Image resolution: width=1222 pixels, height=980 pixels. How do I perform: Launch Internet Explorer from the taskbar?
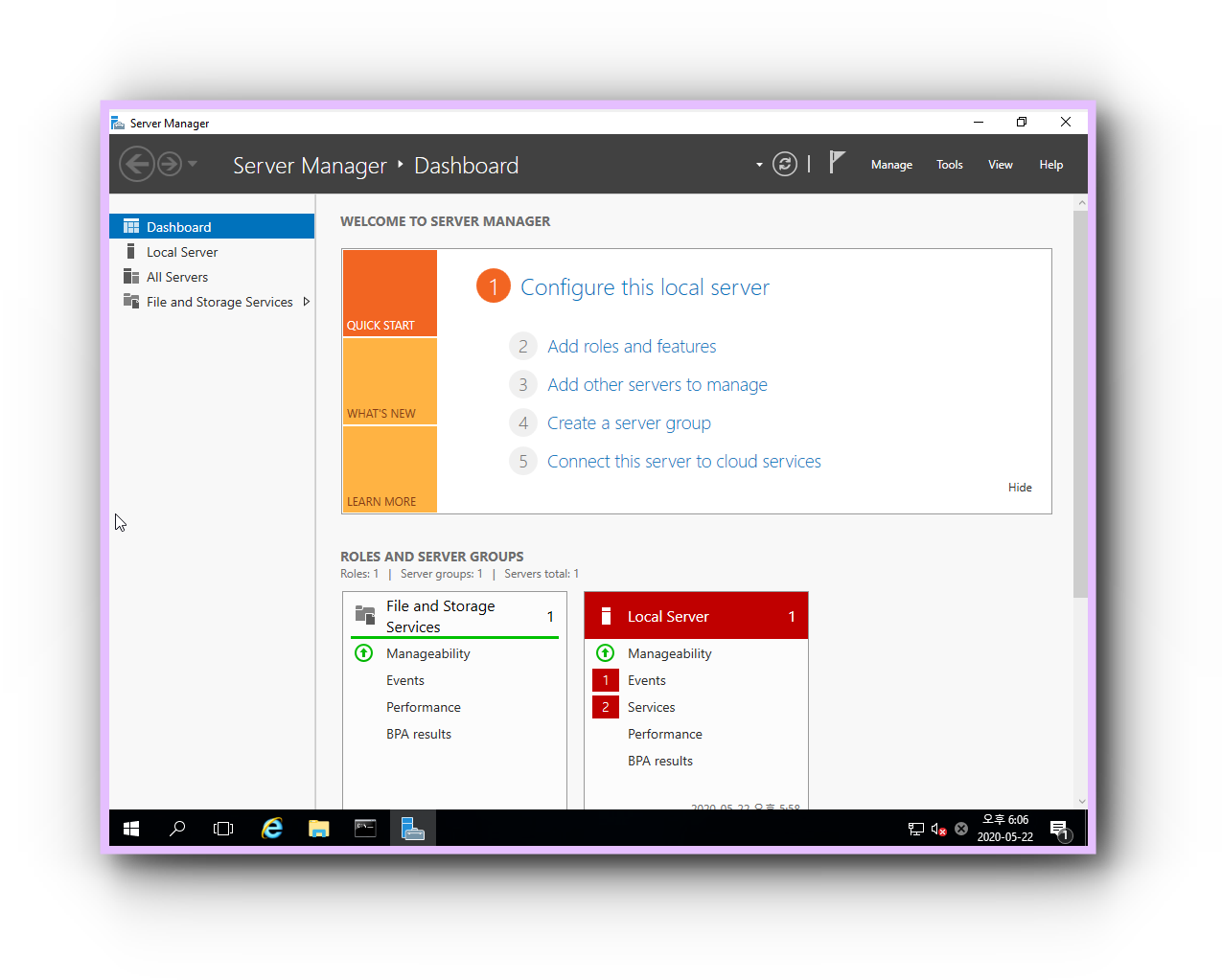click(x=272, y=829)
